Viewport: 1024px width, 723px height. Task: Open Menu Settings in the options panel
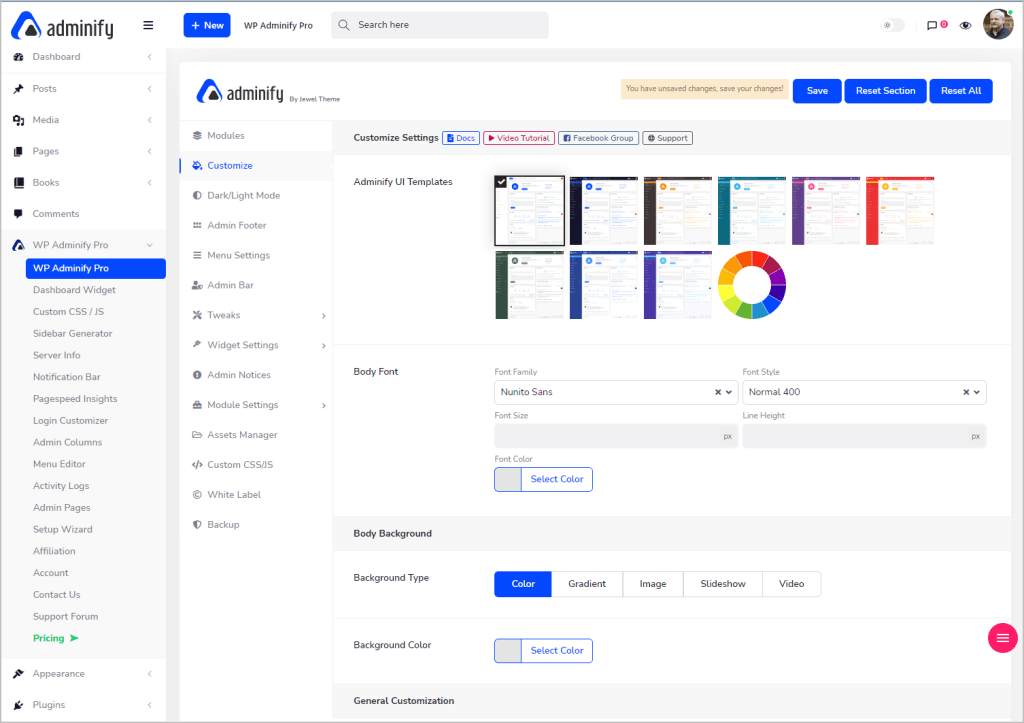256,255
